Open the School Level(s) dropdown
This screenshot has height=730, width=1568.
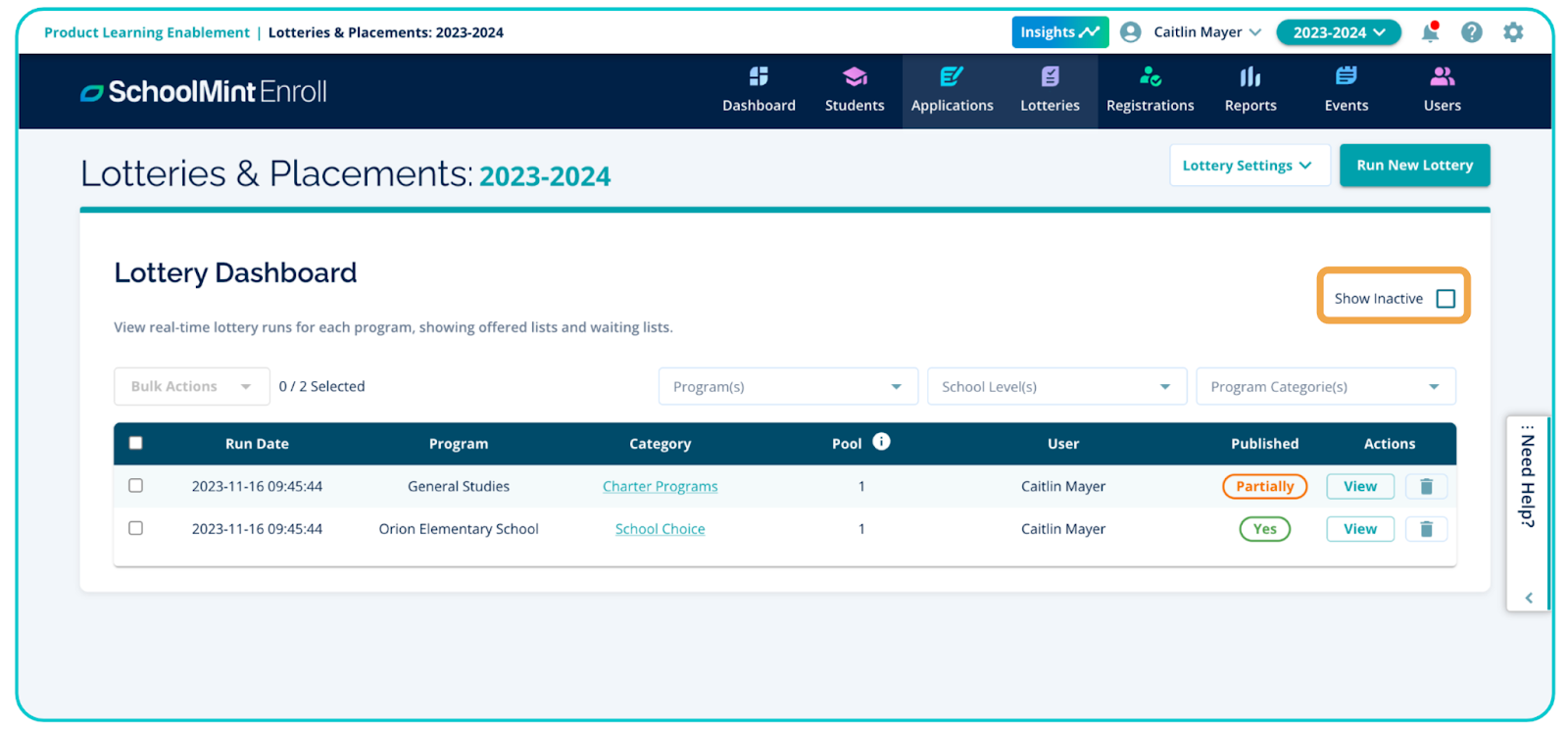[x=1056, y=387]
